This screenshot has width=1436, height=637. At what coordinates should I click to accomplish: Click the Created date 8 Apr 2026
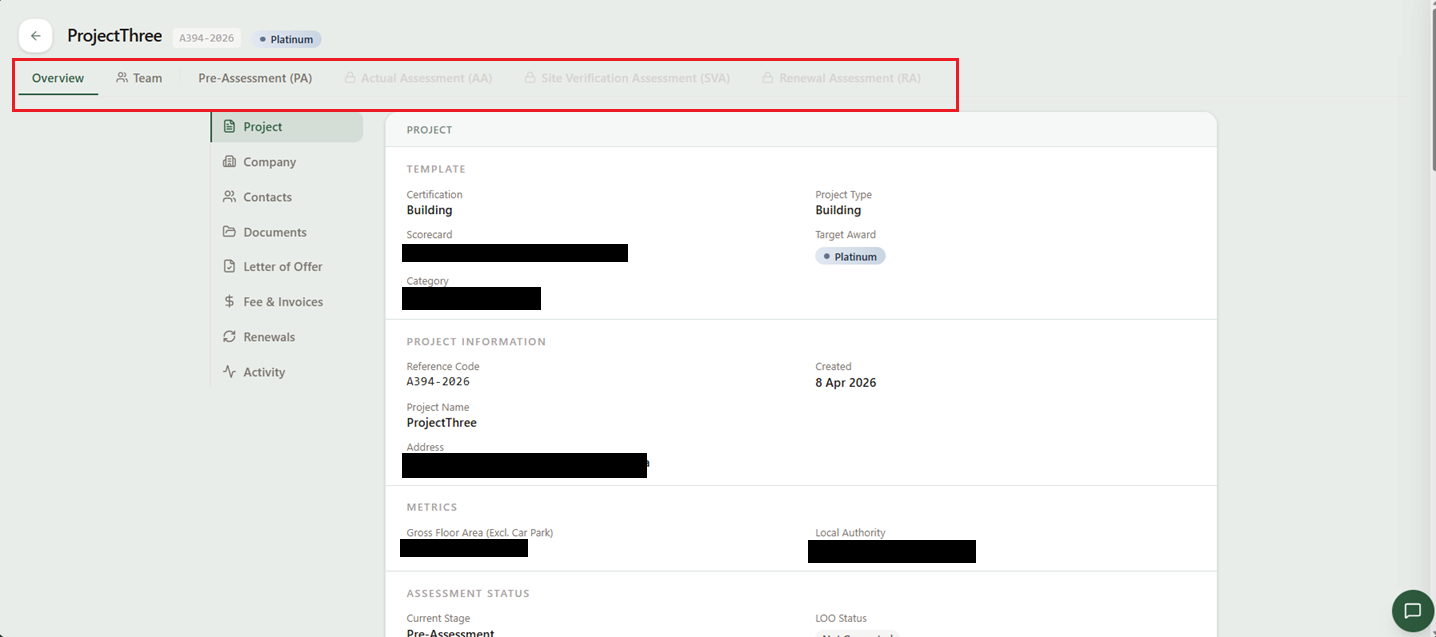845,383
